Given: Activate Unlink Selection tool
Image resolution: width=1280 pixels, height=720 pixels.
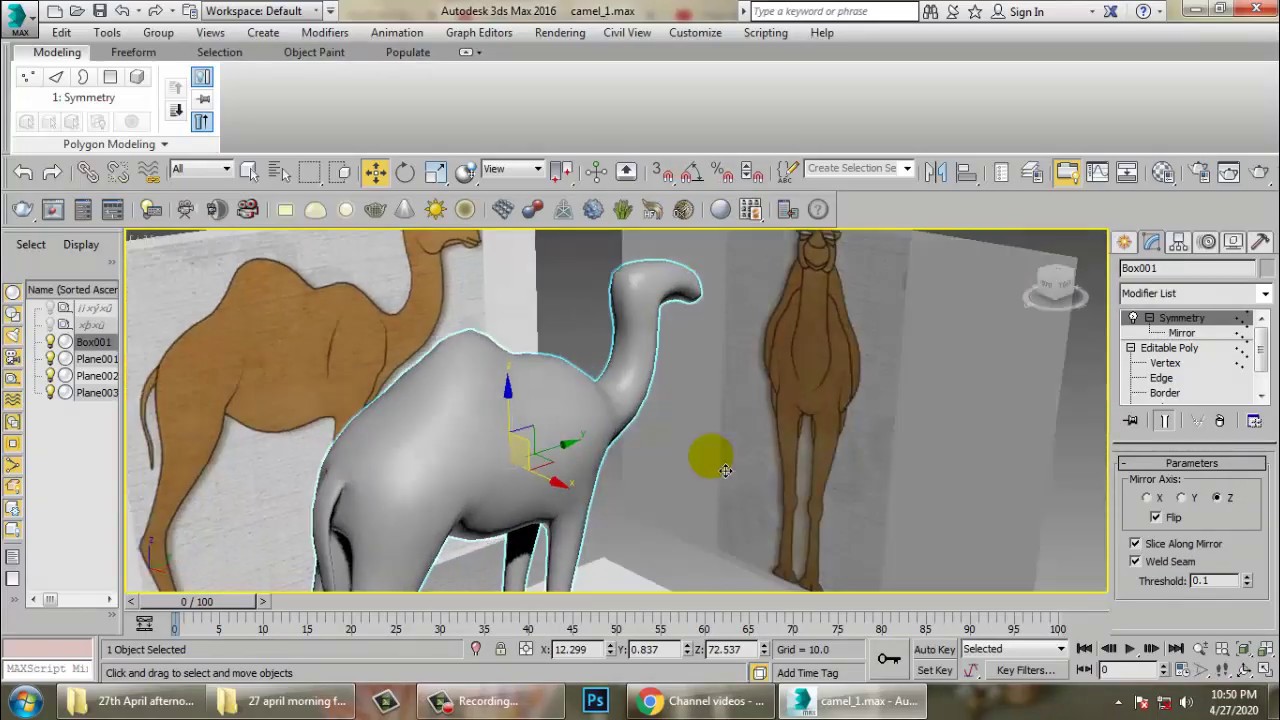Looking at the screenshot, I should tap(118, 172).
